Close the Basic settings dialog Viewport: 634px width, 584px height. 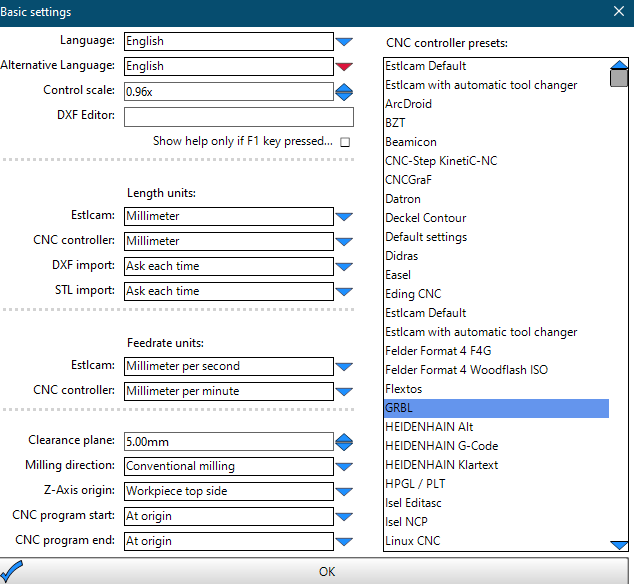click(618, 11)
